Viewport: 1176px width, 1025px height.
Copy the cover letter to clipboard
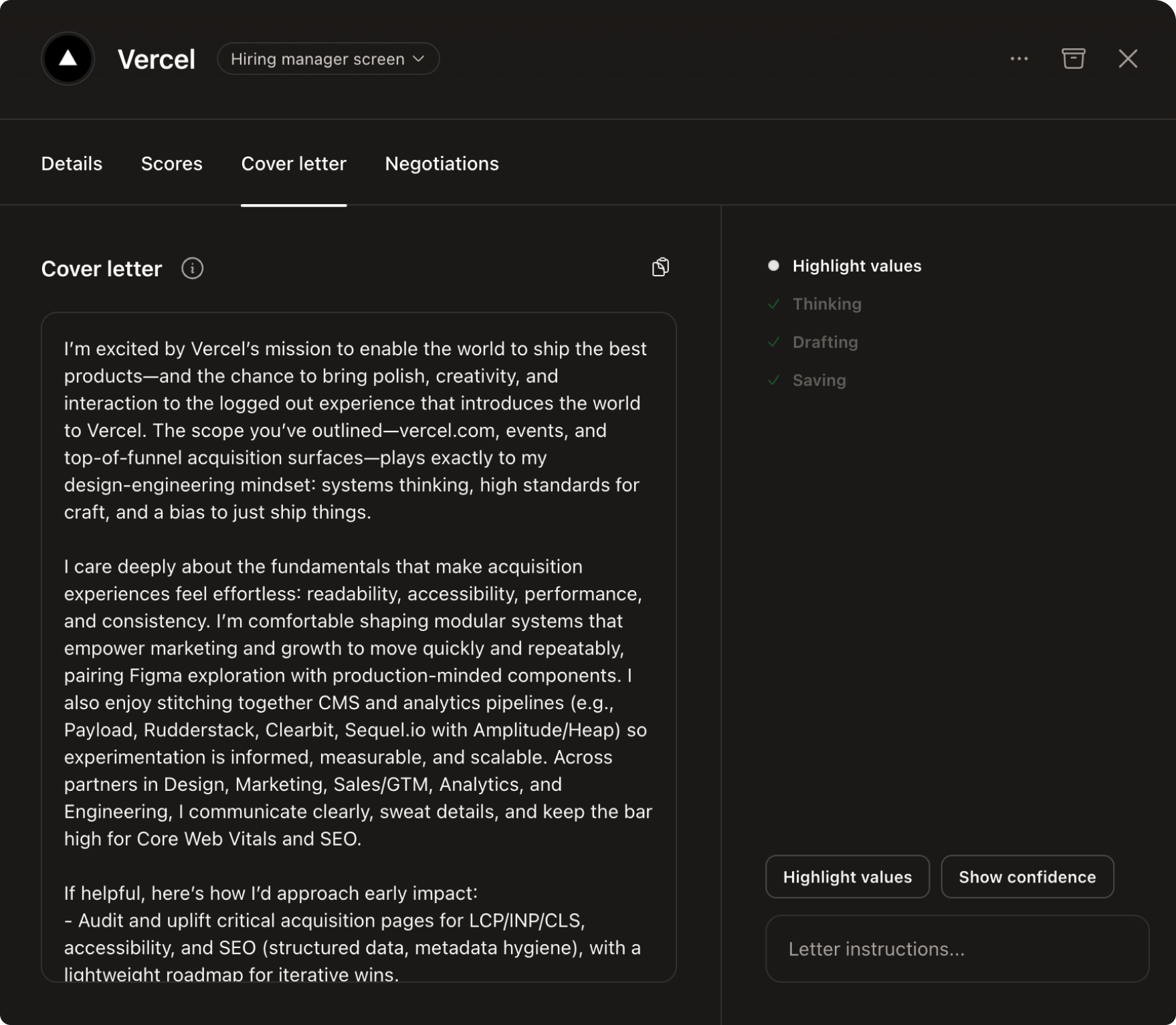tap(660, 267)
